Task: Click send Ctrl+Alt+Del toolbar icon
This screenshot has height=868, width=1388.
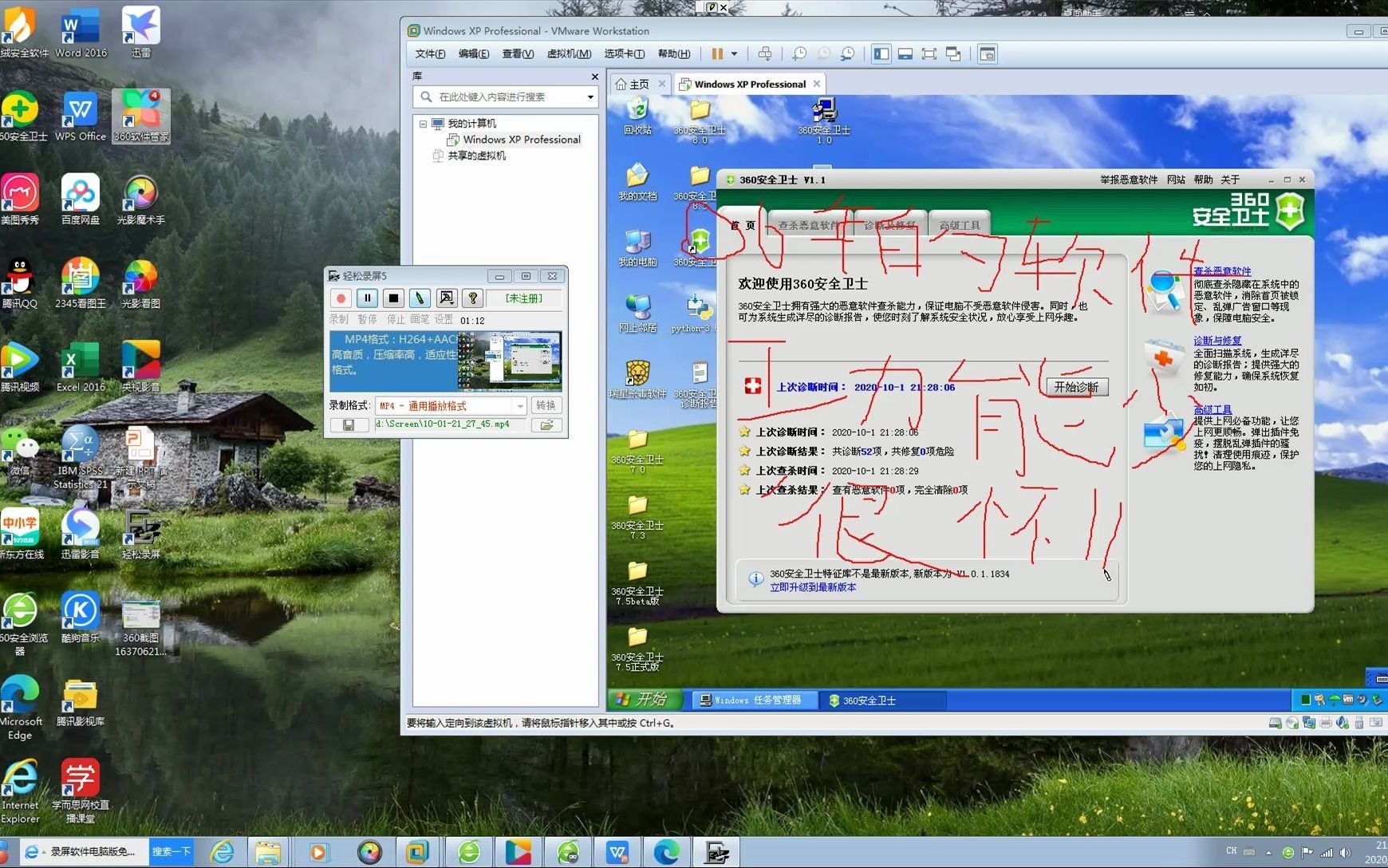Action: (x=765, y=54)
